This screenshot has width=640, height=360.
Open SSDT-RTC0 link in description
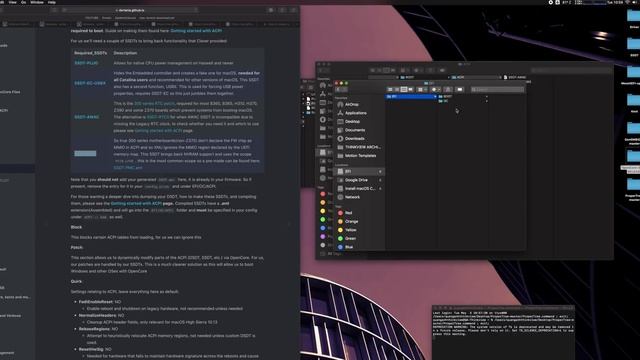click(x=158, y=117)
